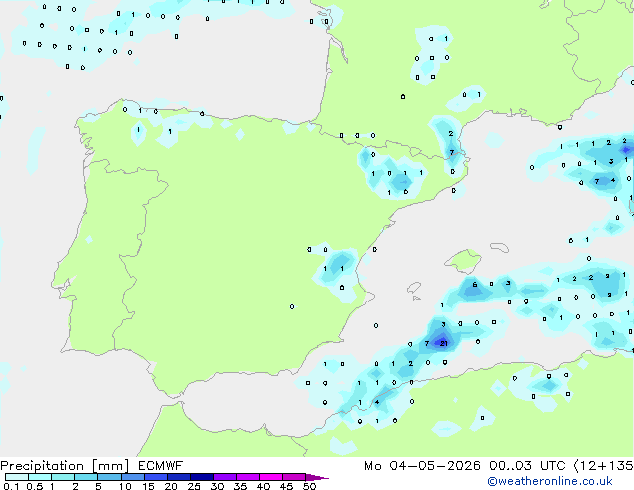634x490 pixels.
Task: Click the '21' precipitation value on the map
Action: (444, 343)
